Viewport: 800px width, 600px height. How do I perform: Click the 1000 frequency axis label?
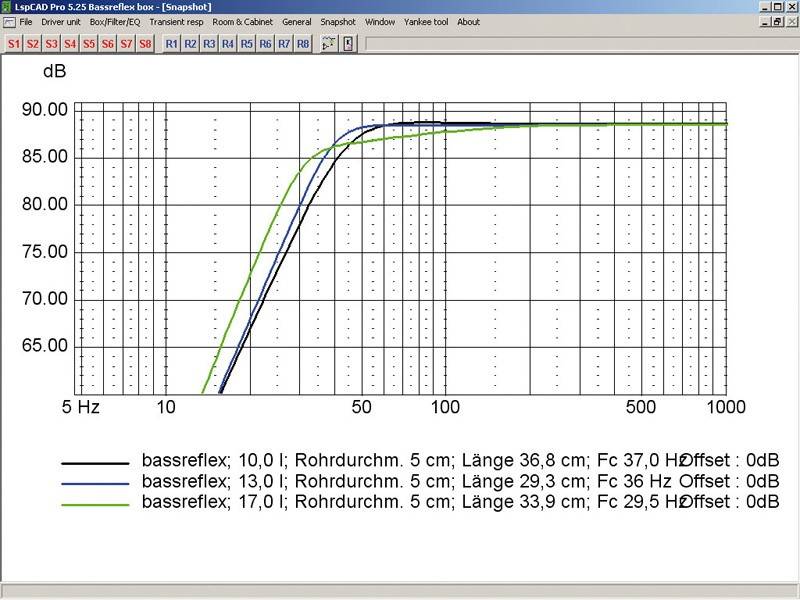tap(726, 407)
